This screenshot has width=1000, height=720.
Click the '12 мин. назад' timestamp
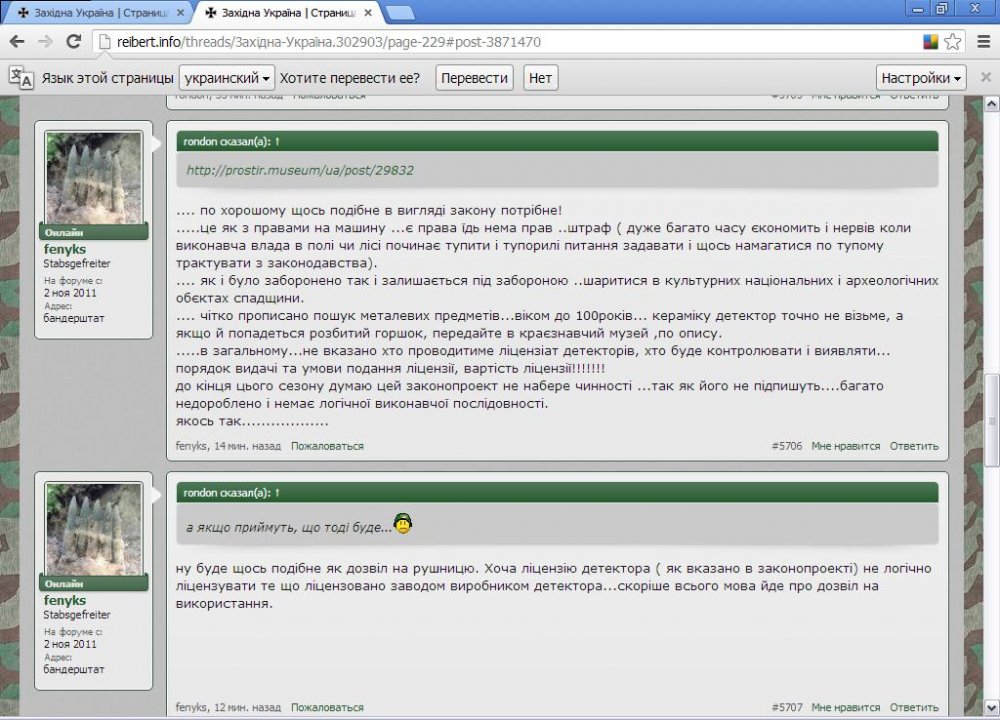click(247, 707)
